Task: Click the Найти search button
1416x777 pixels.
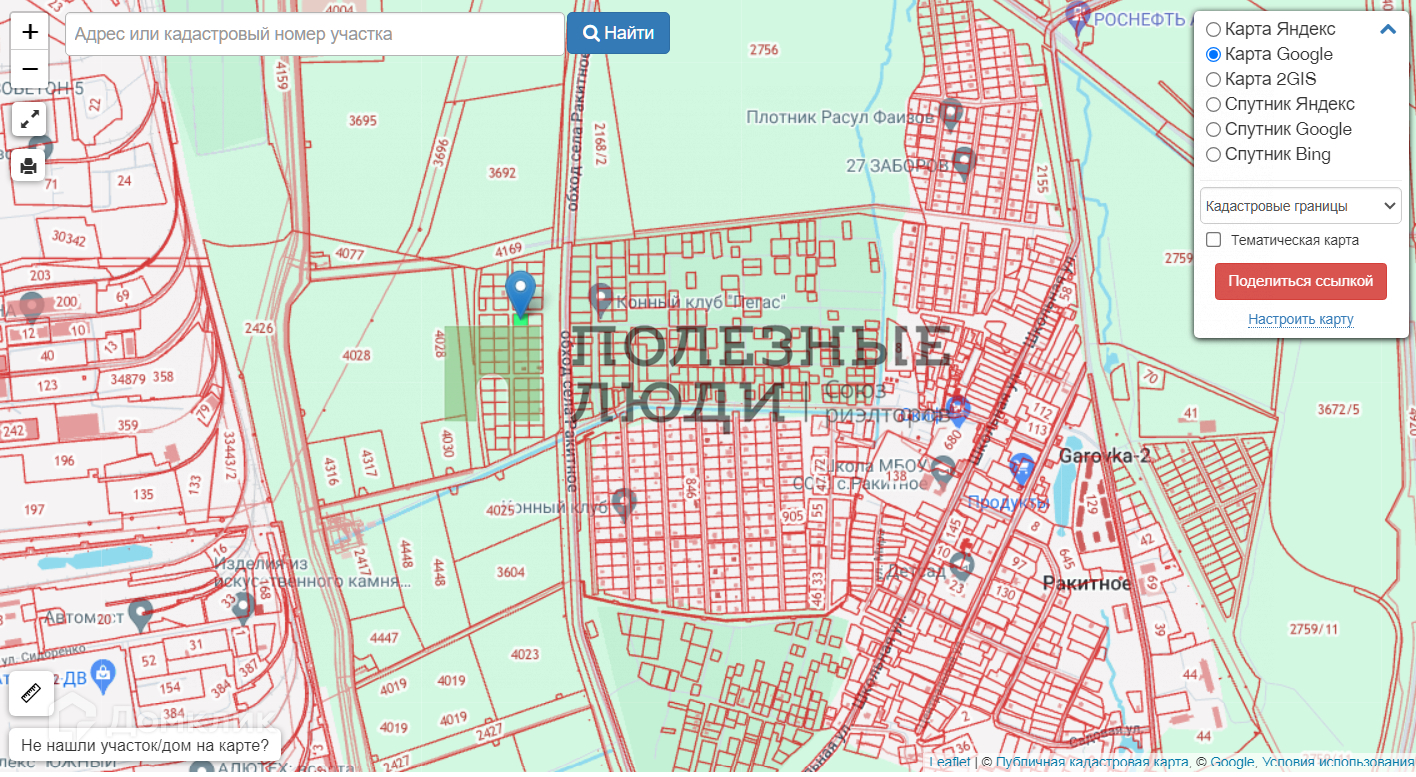Action: click(618, 33)
